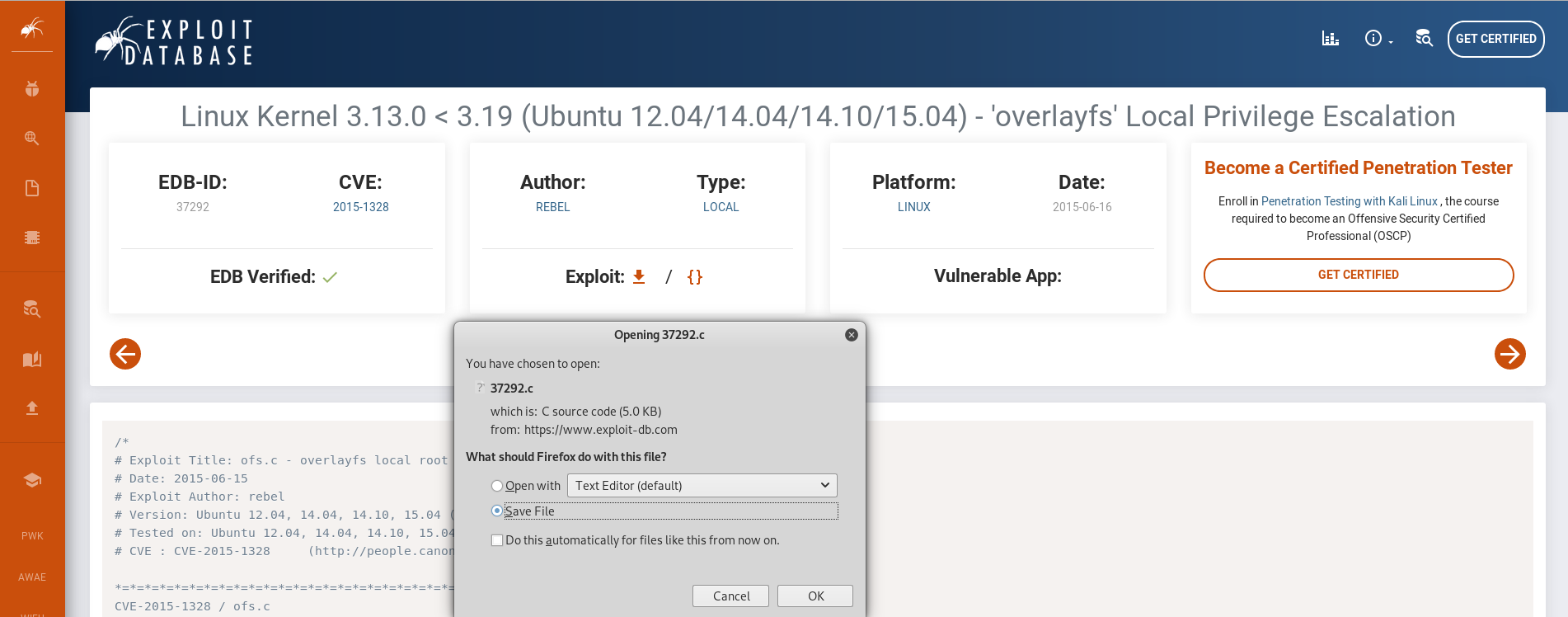Close the Opening 37292.c dialog
Image resolution: width=1568 pixels, height=617 pixels.
click(x=852, y=335)
